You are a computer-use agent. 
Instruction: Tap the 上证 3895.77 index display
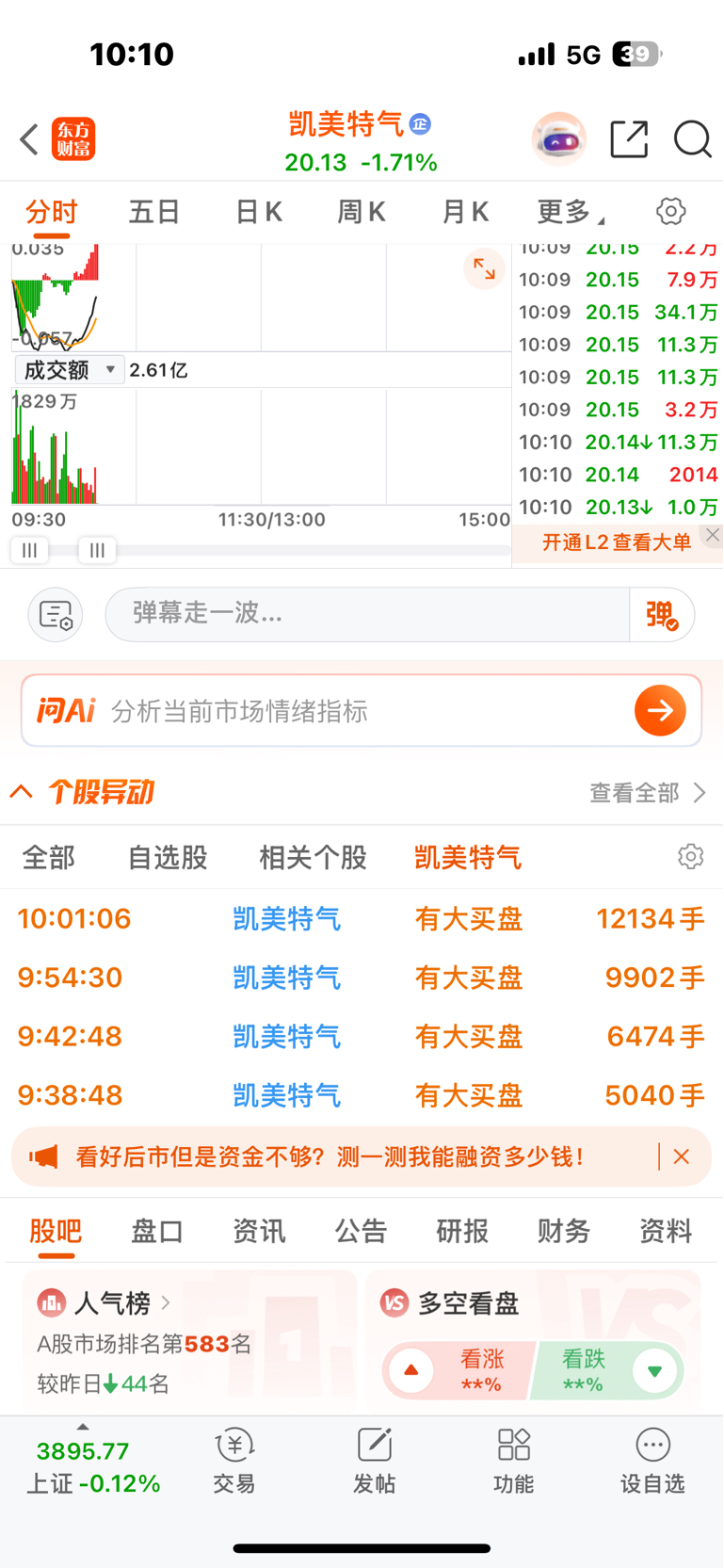point(93,1467)
